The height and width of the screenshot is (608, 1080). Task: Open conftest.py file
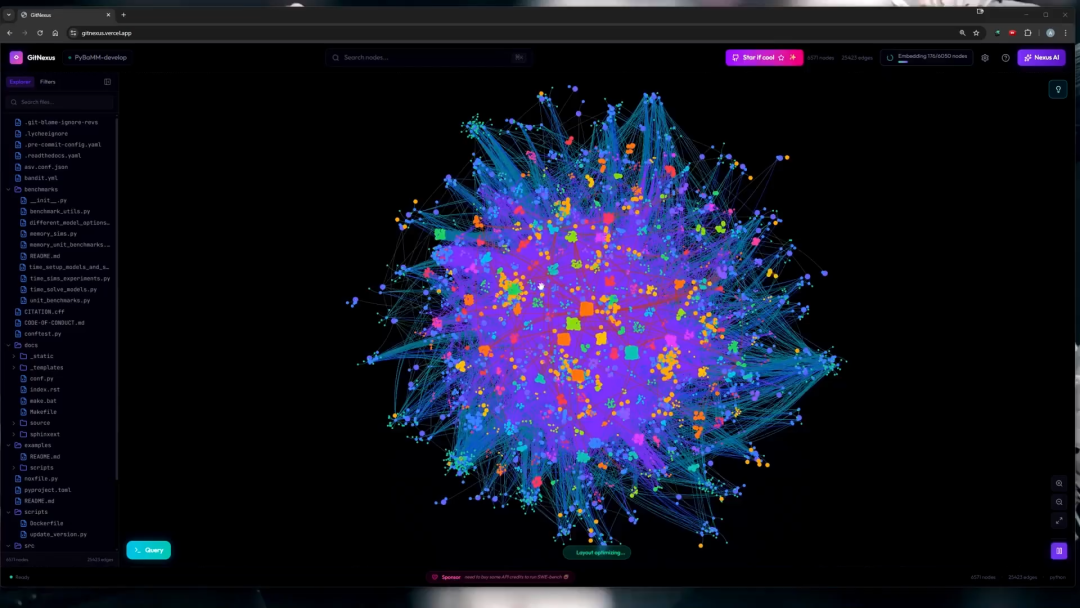pos(42,334)
